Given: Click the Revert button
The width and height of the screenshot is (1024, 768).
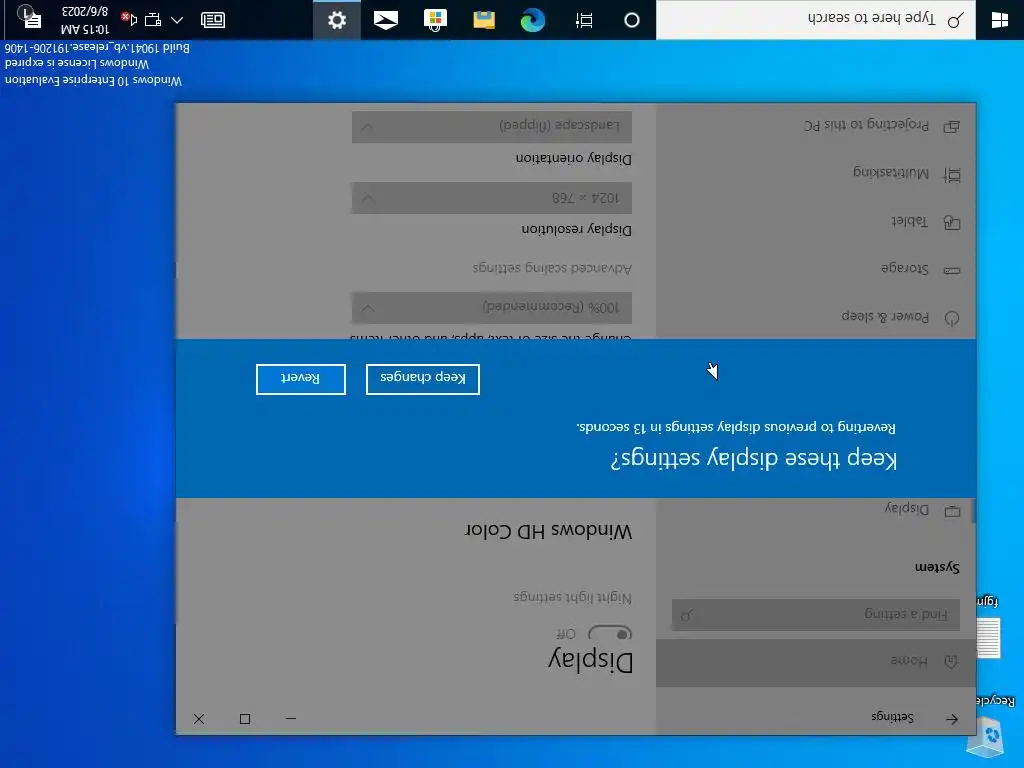Looking at the screenshot, I should click(x=300, y=379).
